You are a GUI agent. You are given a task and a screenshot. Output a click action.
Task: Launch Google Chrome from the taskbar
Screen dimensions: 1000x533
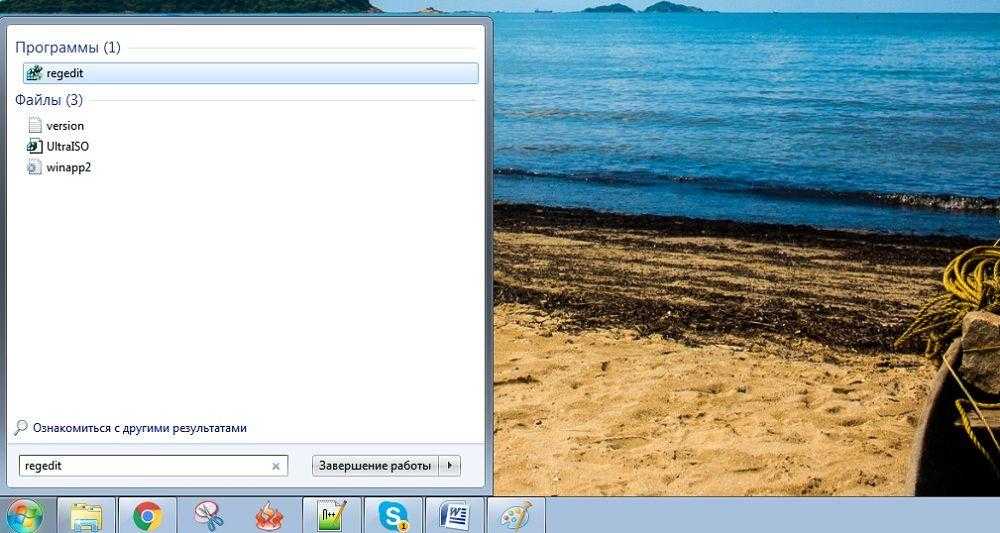148,516
